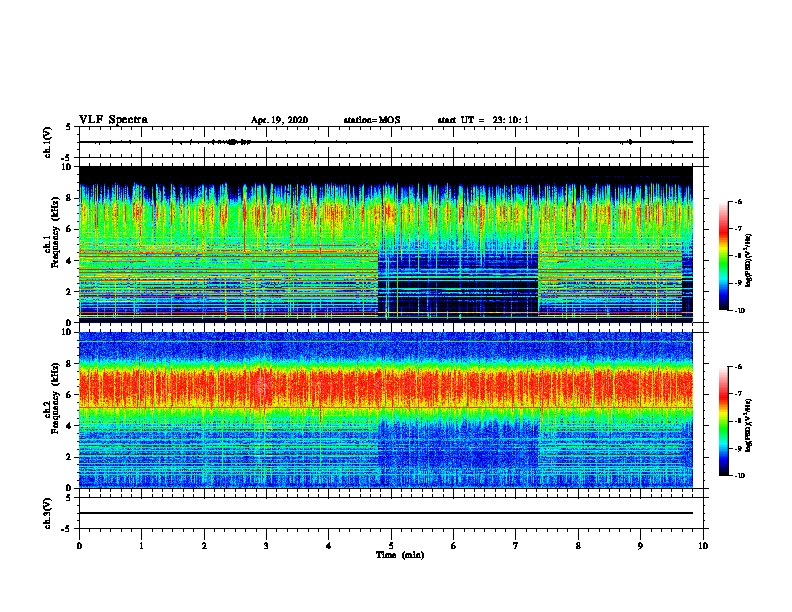This screenshot has height=612, width=792.
Task: Click time-axis tick label "7"
Action: coord(516,546)
